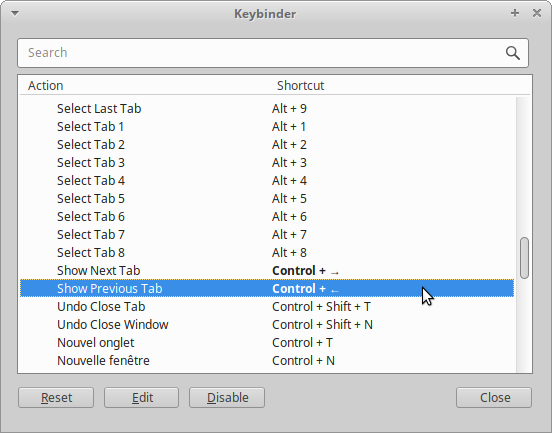Select the Select Last Tab row
The width and height of the screenshot is (552, 433).
click(x=267, y=109)
